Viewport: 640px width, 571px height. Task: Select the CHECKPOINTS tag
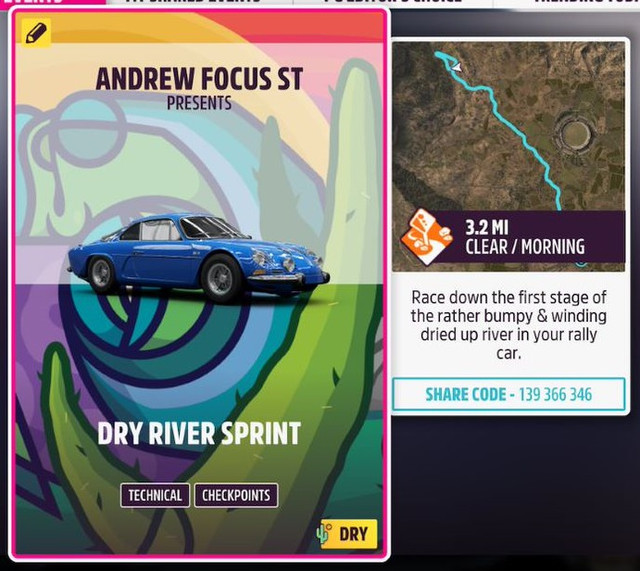236,495
